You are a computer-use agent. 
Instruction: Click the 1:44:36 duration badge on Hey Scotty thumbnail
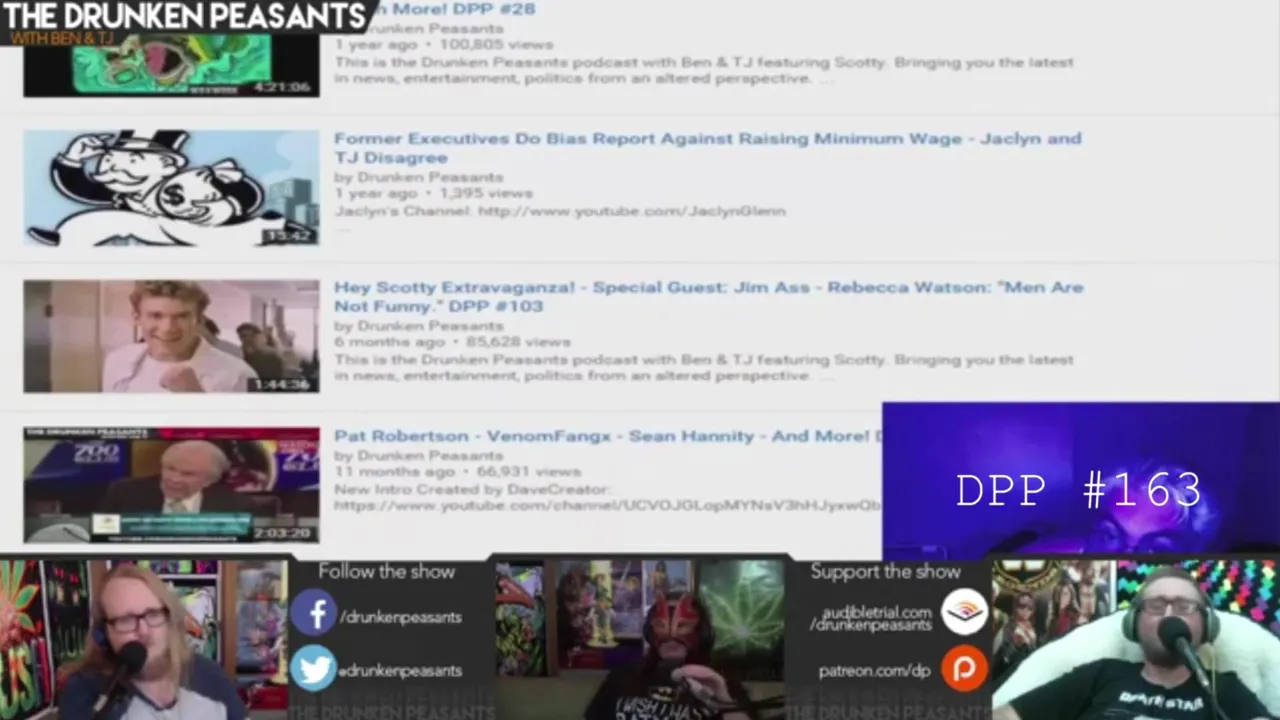(283, 384)
